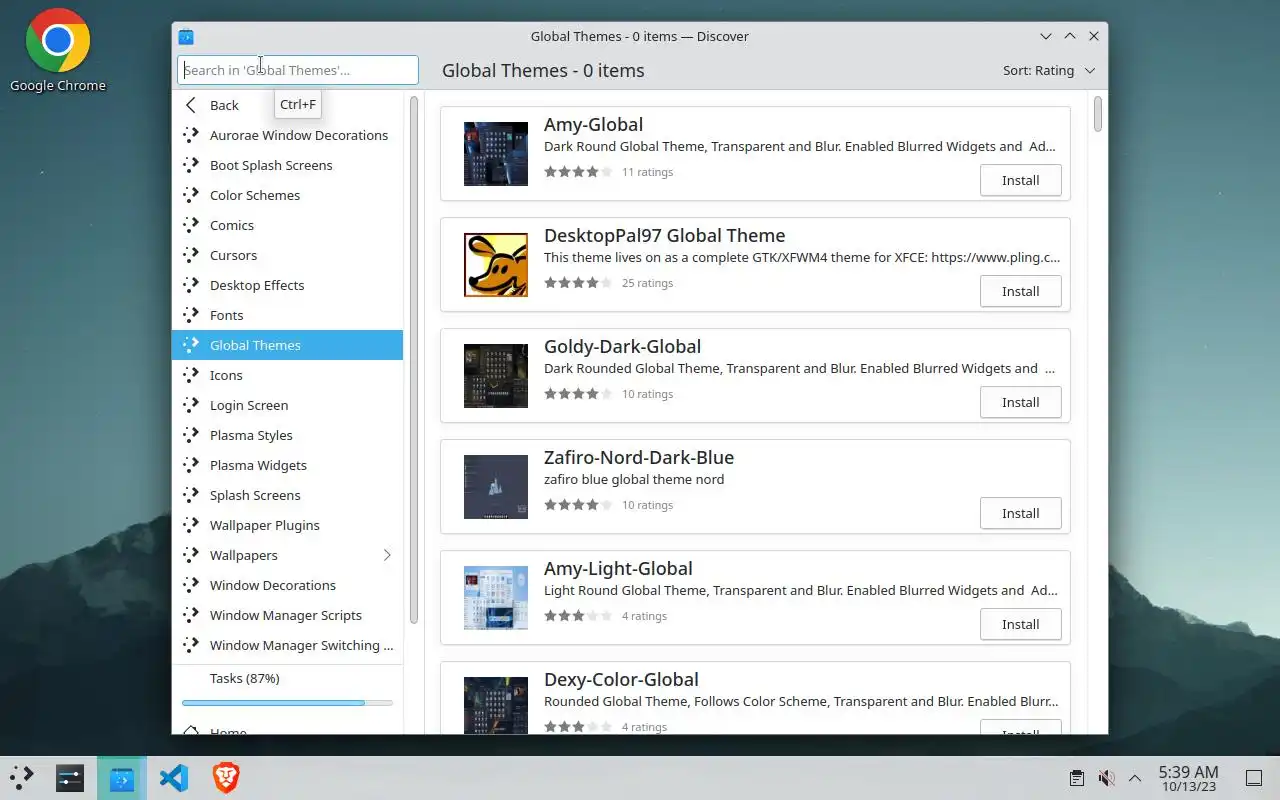Click the '25 ratings' text for DesktopPal97
The image size is (1280, 800).
click(x=647, y=283)
